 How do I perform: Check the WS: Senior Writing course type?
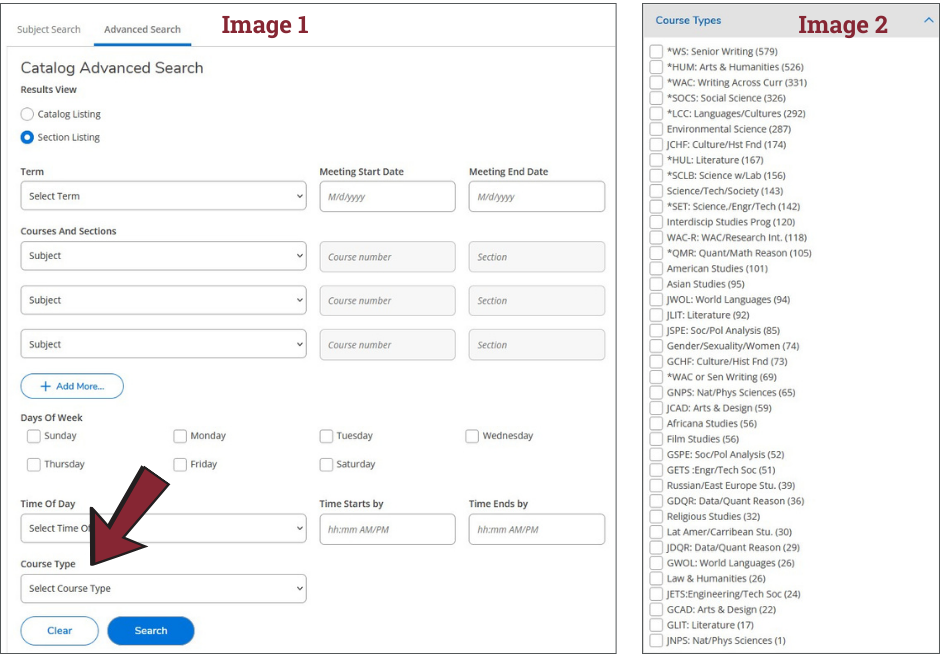pyautogui.click(x=656, y=51)
